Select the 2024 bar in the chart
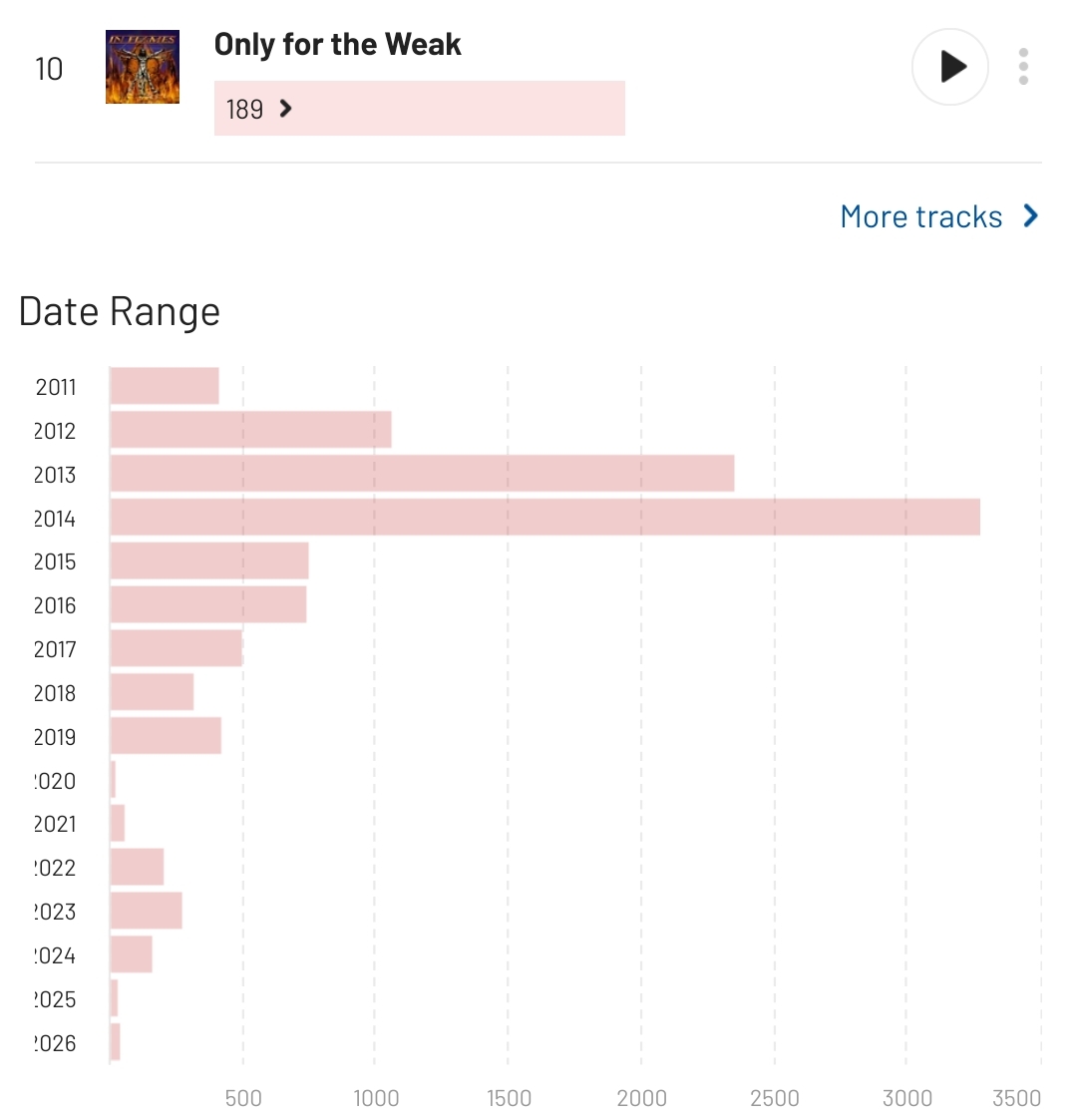This screenshot has height=1120, width=1077. pos(131,954)
